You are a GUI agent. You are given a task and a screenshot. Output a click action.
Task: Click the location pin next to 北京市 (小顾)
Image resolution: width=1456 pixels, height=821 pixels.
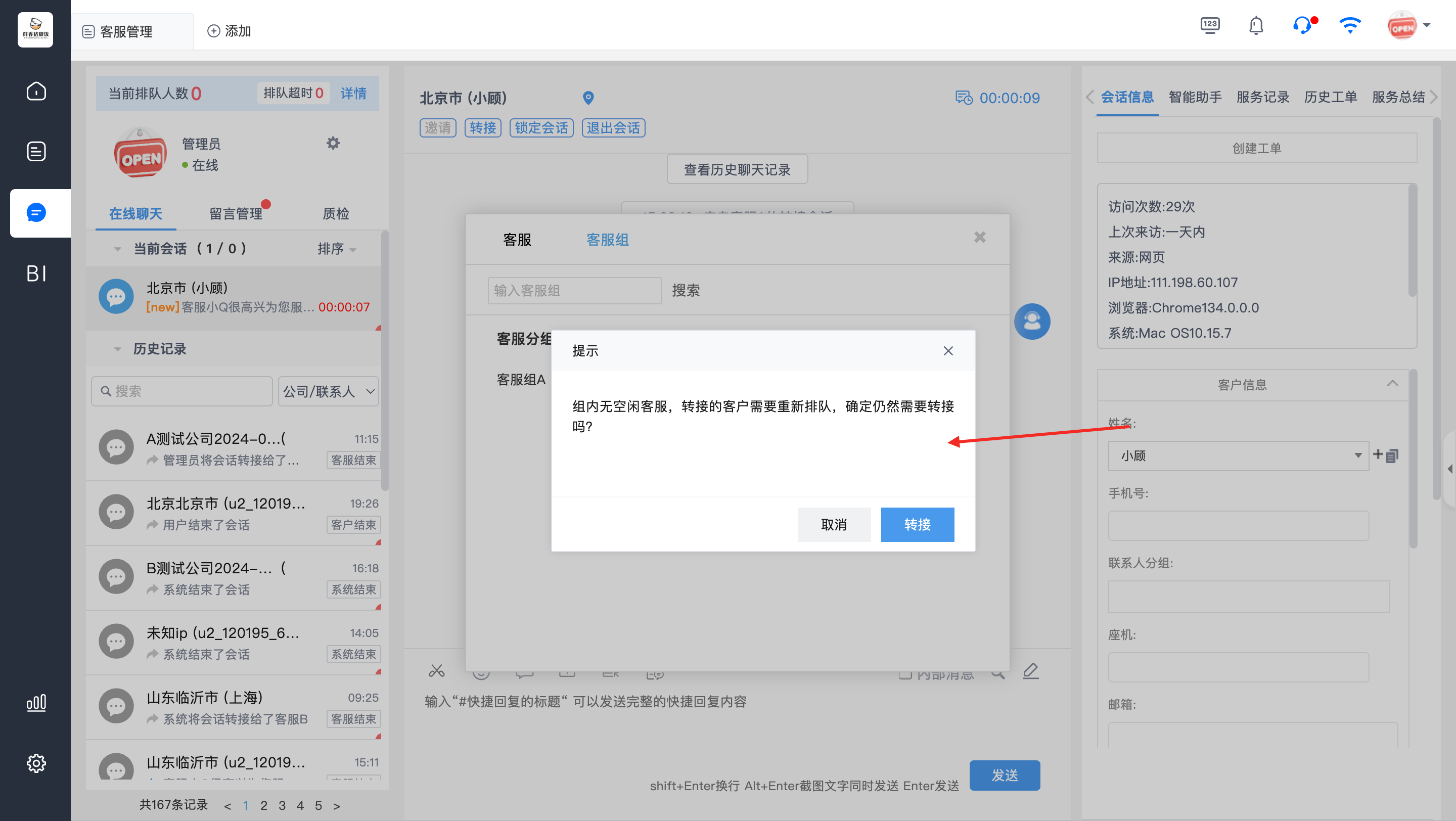(x=588, y=98)
